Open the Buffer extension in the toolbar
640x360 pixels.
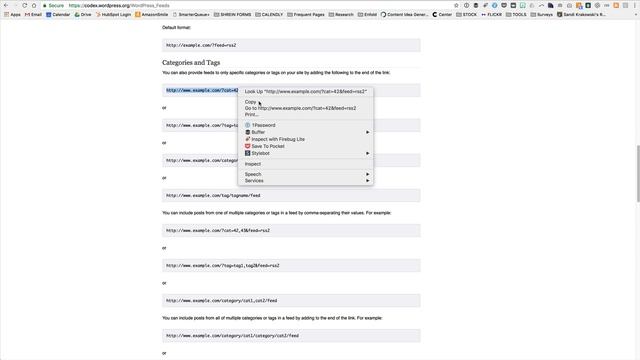click(x=476, y=5)
